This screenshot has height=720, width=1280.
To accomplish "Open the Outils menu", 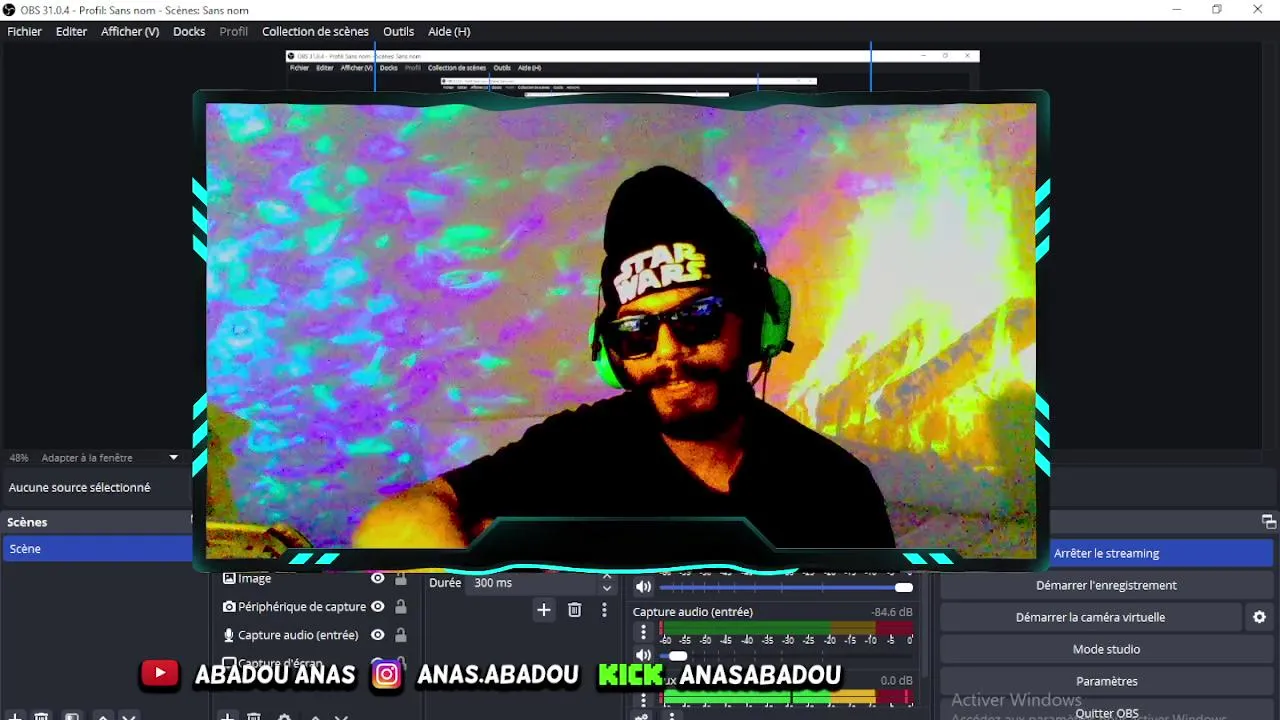I will pos(398,31).
